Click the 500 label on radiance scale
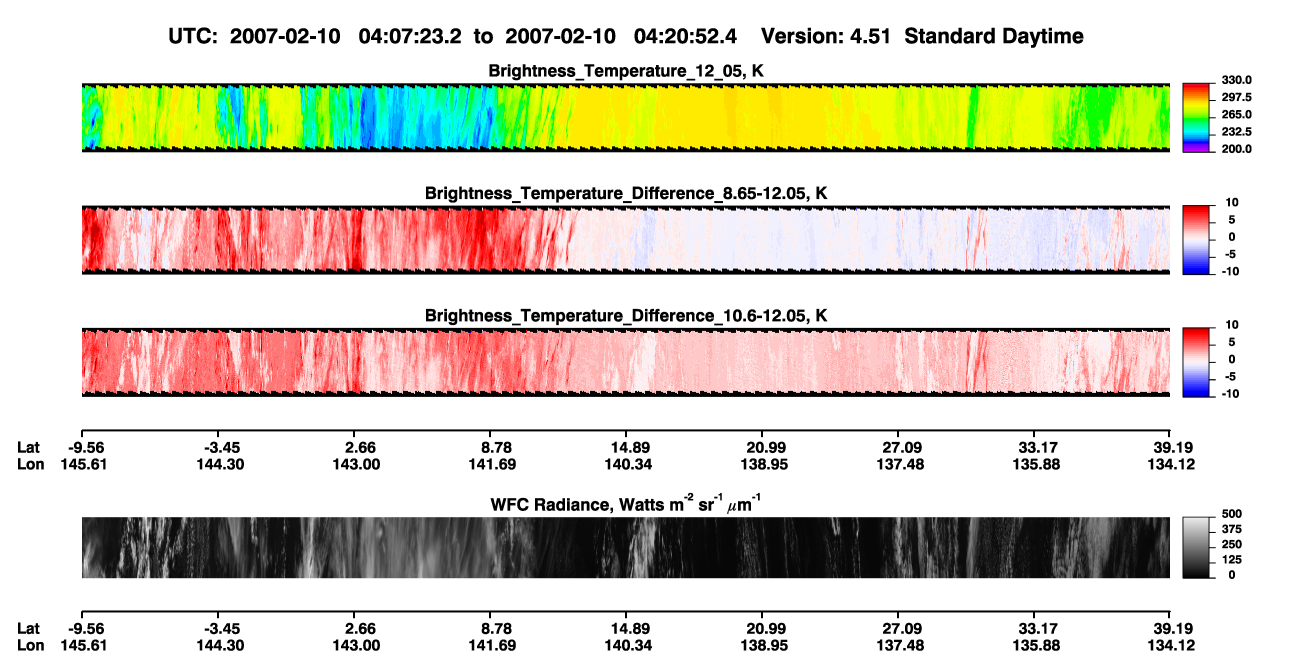This screenshot has width=1300, height=667. pyautogui.click(x=1231, y=515)
